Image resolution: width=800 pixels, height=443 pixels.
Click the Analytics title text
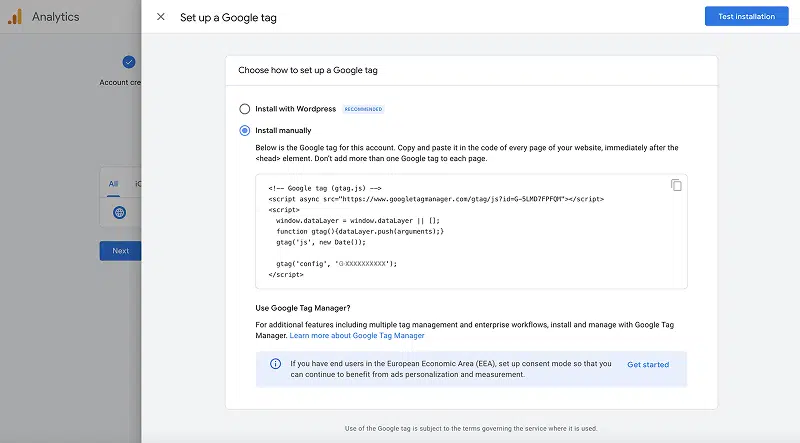pos(56,17)
